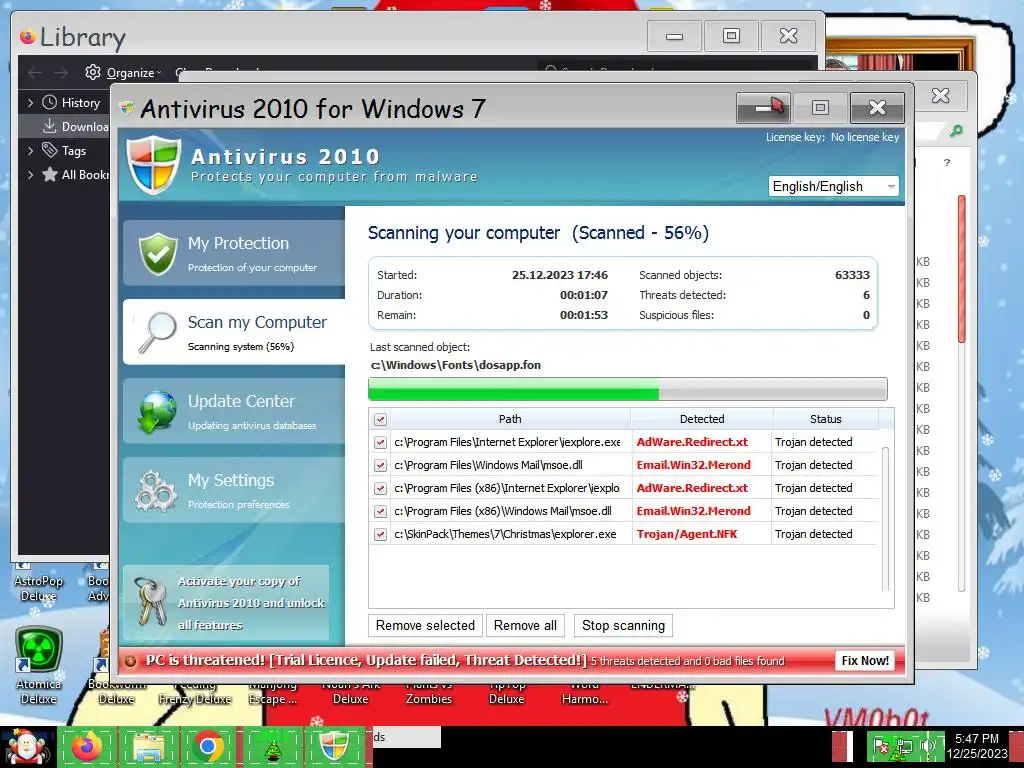The height and width of the screenshot is (768, 1024).
Task: Open Firefox from the taskbar
Action: click(86, 747)
